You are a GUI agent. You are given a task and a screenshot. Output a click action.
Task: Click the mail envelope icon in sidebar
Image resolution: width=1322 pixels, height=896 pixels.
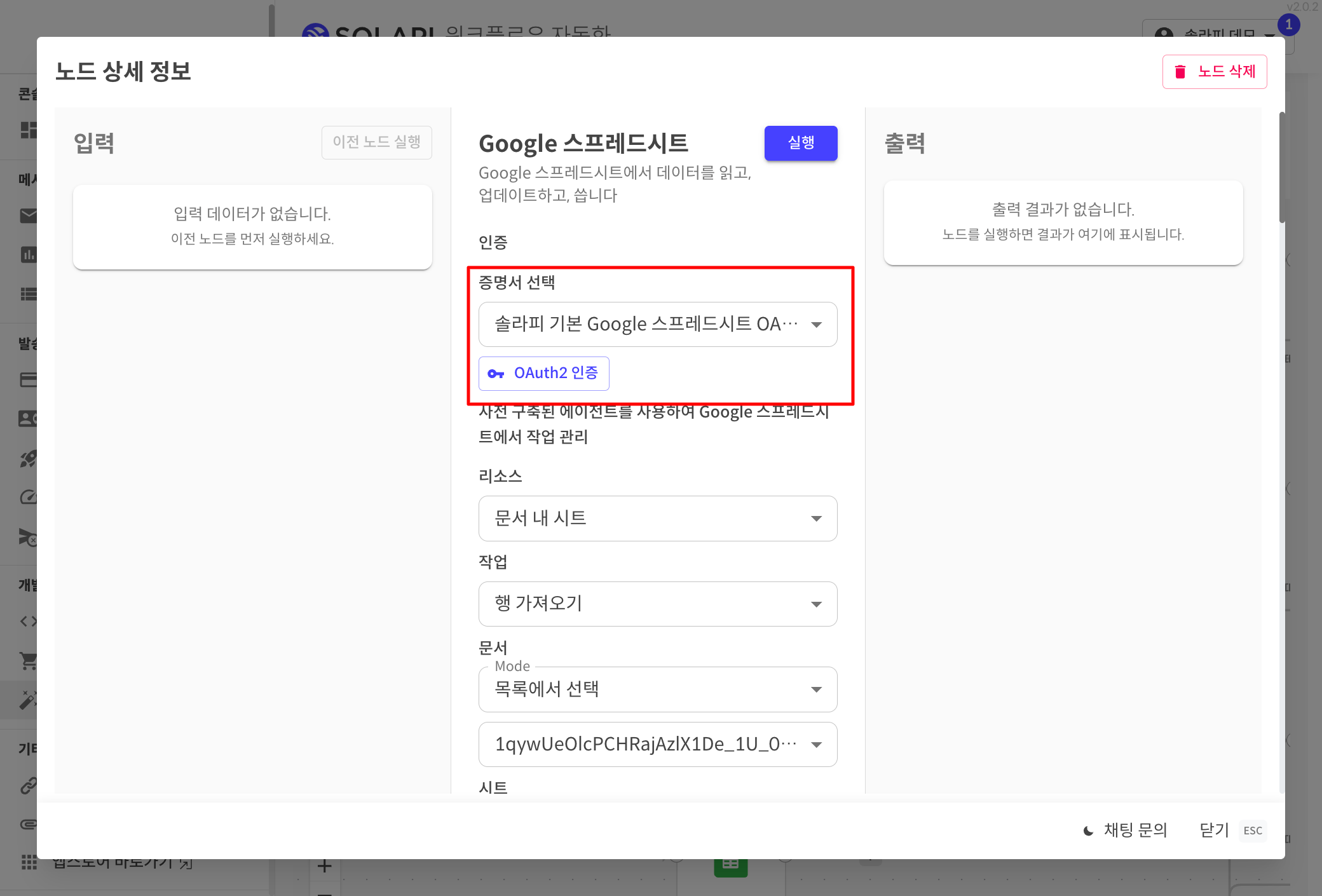click(x=28, y=216)
